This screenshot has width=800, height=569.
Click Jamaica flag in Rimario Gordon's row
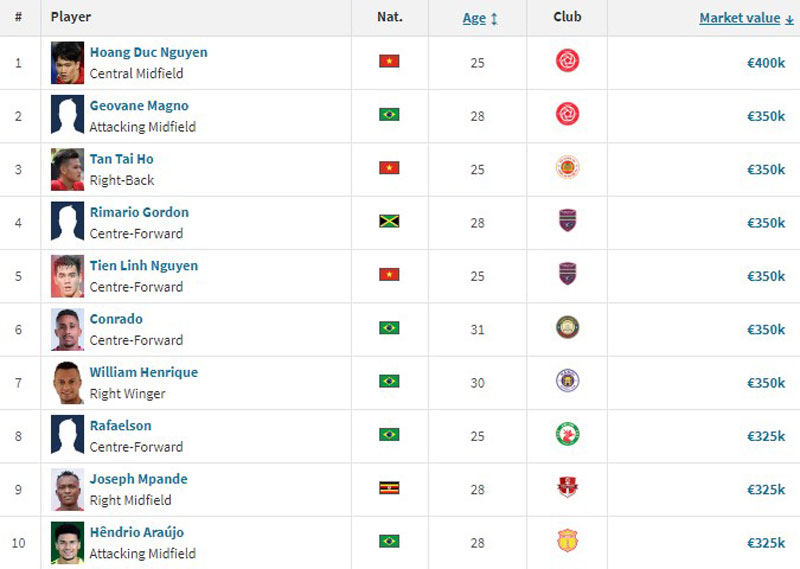coord(389,221)
